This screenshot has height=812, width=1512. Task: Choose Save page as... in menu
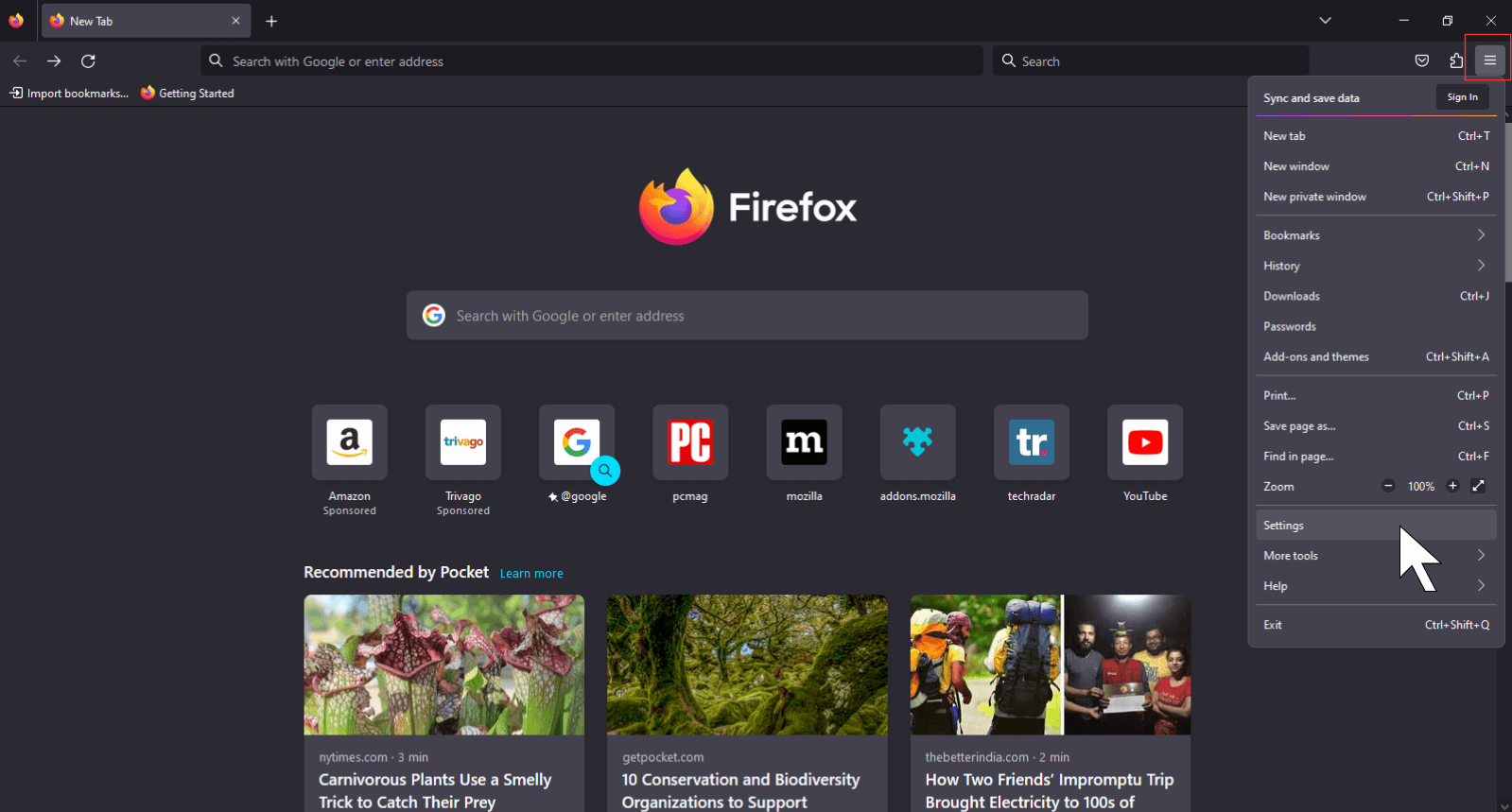click(1376, 425)
